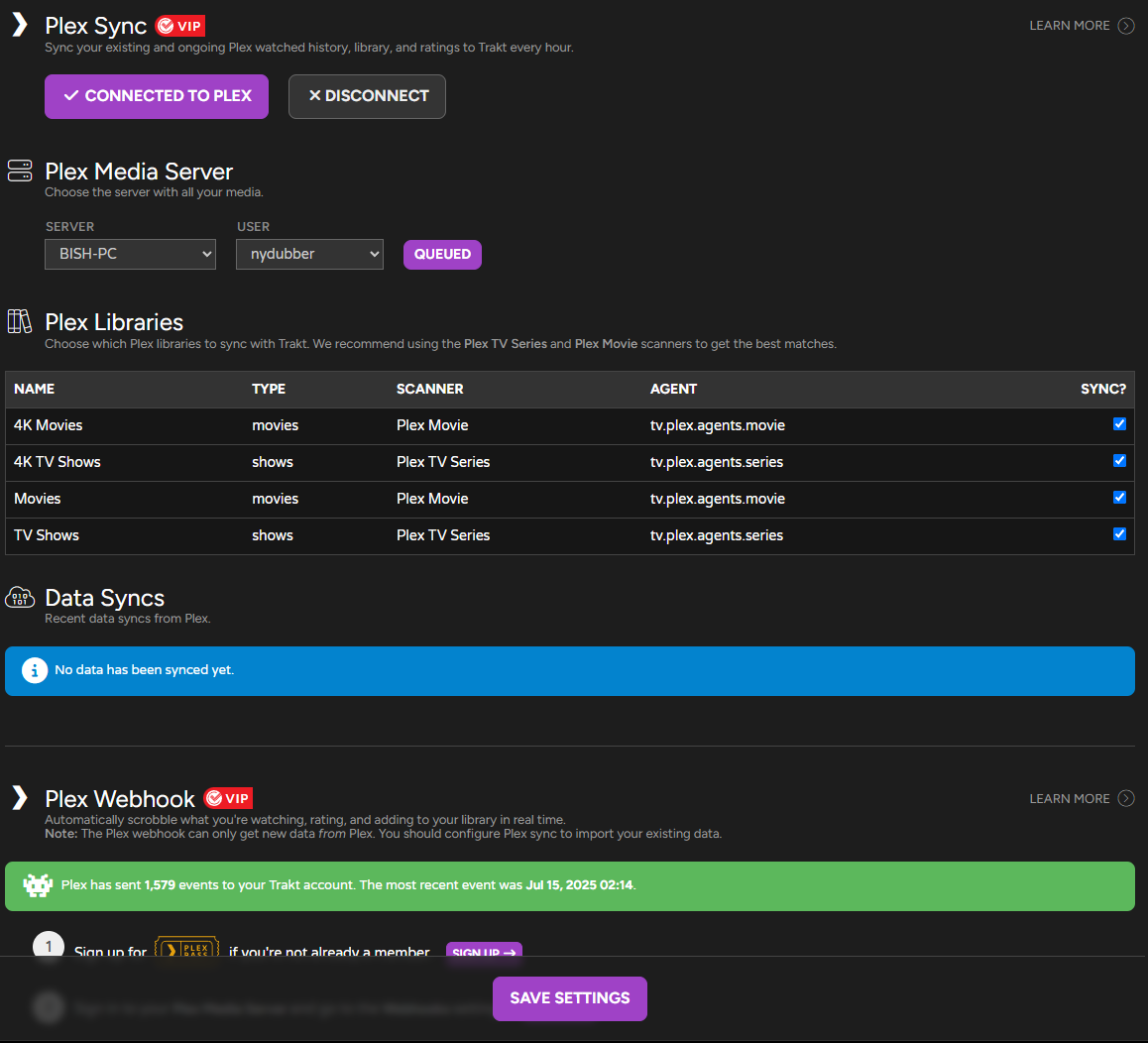Click the VIP badge next to Plex Sync
Image resolution: width=1148 pixels, height=1043 pixels.
[180, 26]
